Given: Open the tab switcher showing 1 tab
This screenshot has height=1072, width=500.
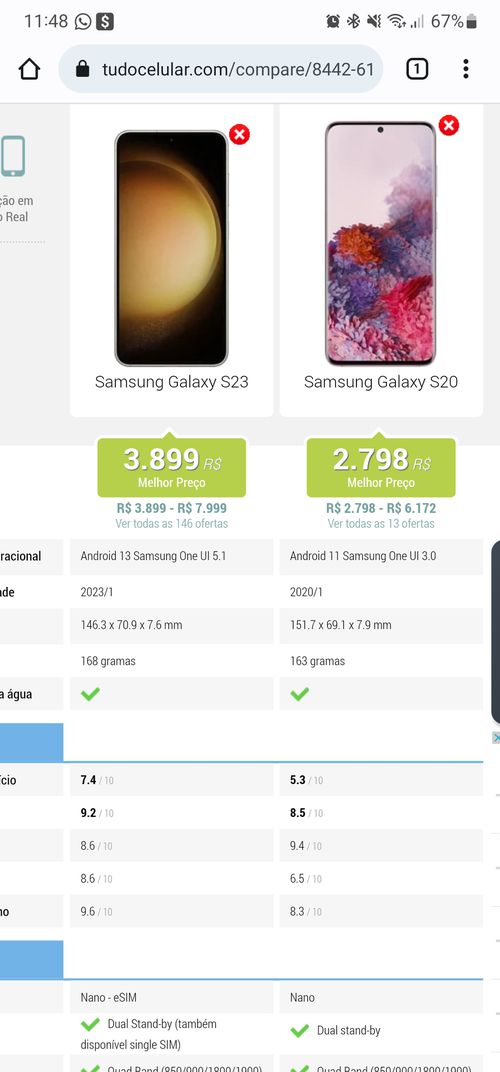Looking at the screenshot, I should tap(417, 69).
